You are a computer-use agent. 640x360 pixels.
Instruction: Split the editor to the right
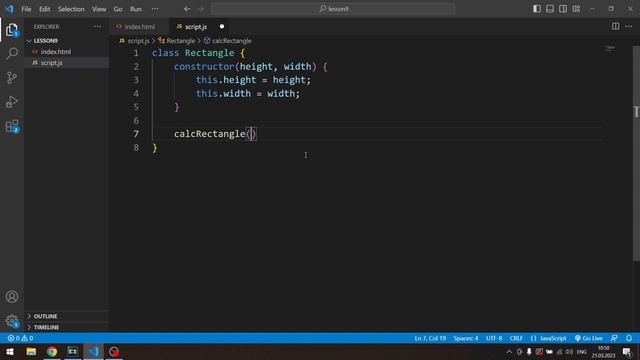pos(615,27)
